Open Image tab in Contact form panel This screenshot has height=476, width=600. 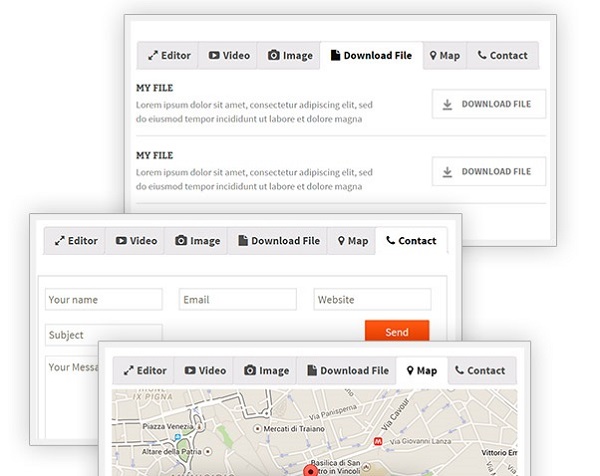click(x=196, y=241)
